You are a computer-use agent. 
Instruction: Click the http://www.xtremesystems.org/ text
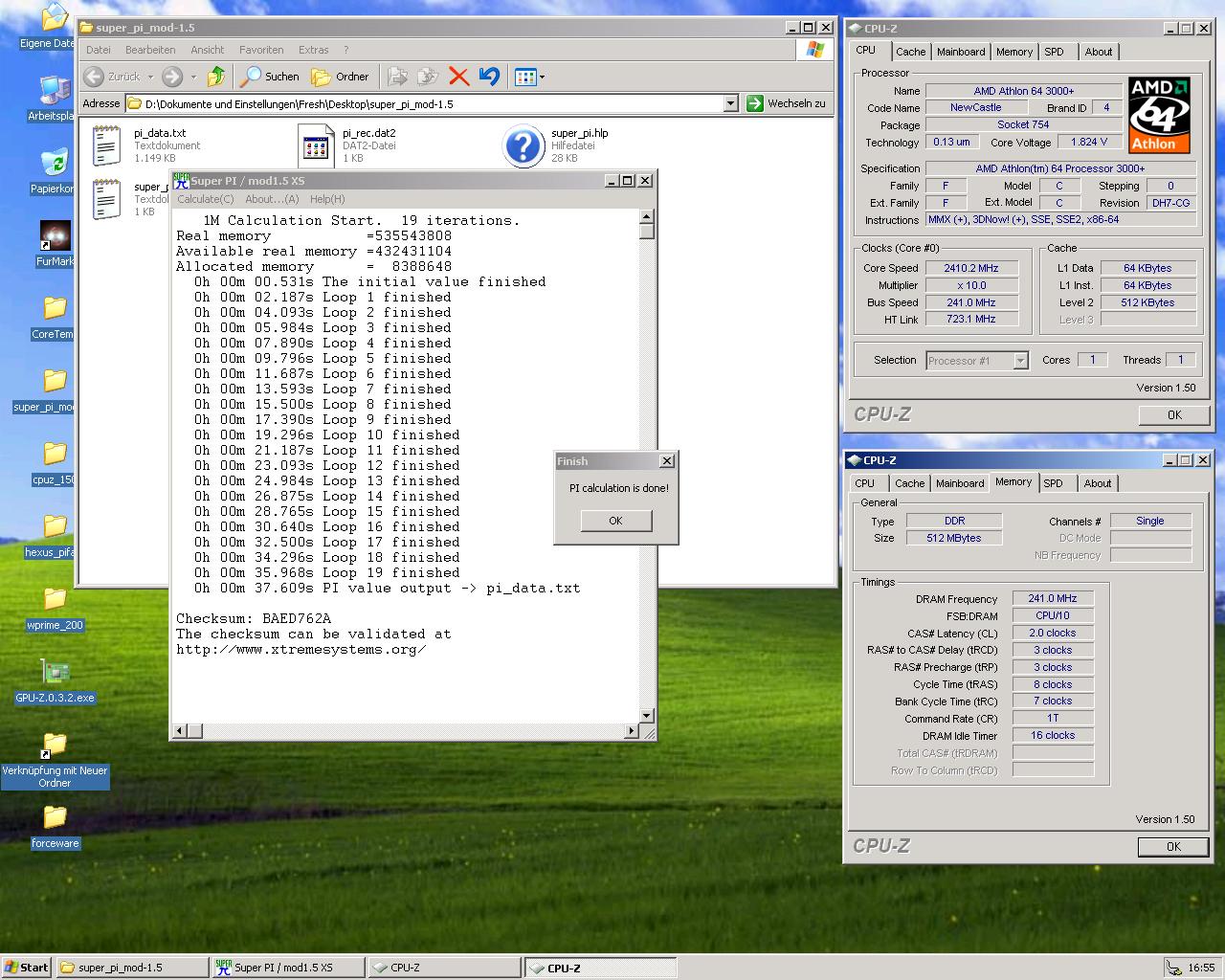[x=301, y=649]
